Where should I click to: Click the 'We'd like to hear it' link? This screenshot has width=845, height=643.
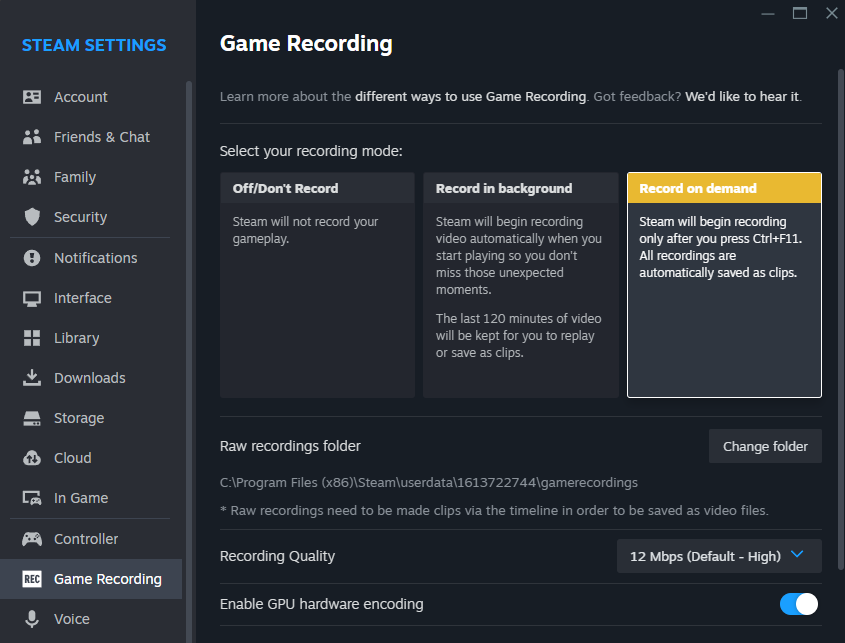(743, 97)
